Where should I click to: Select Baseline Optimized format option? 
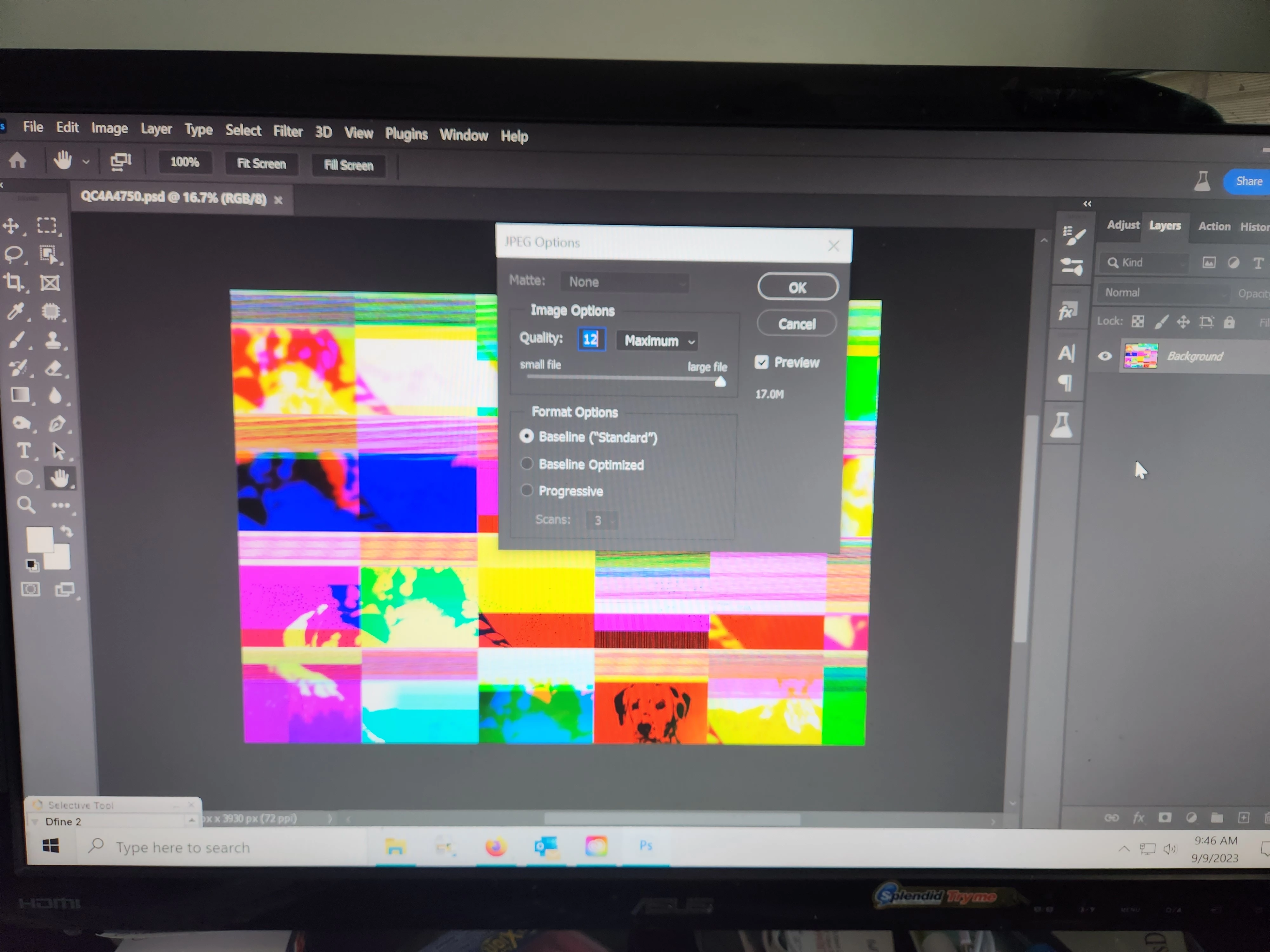pyautogui.click(x=526, y=464)
